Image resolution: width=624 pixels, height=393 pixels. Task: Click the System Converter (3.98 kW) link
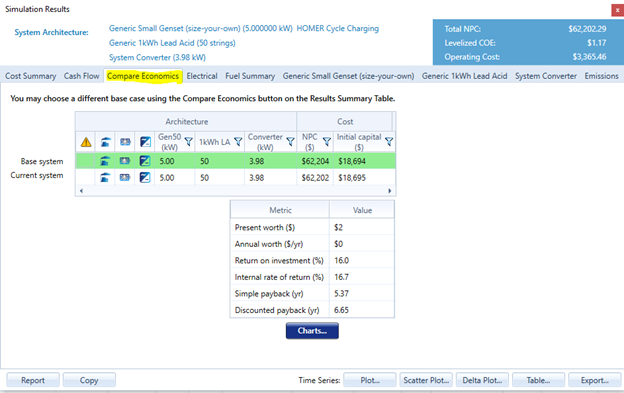tap(157, 57)
